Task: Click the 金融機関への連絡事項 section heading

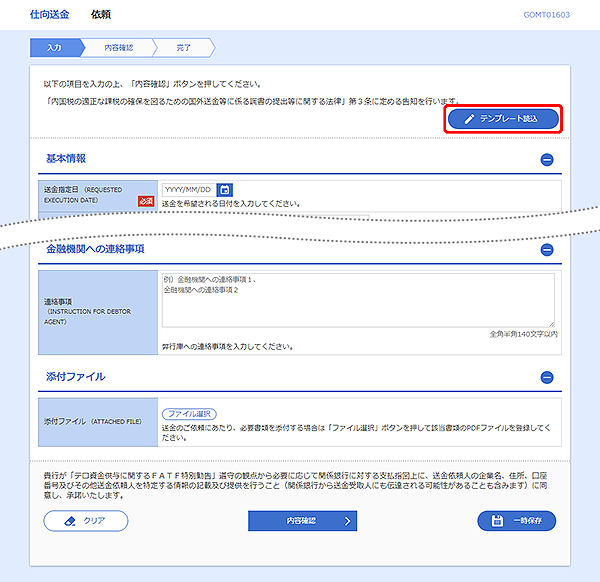Action: [x=95, y=249]
